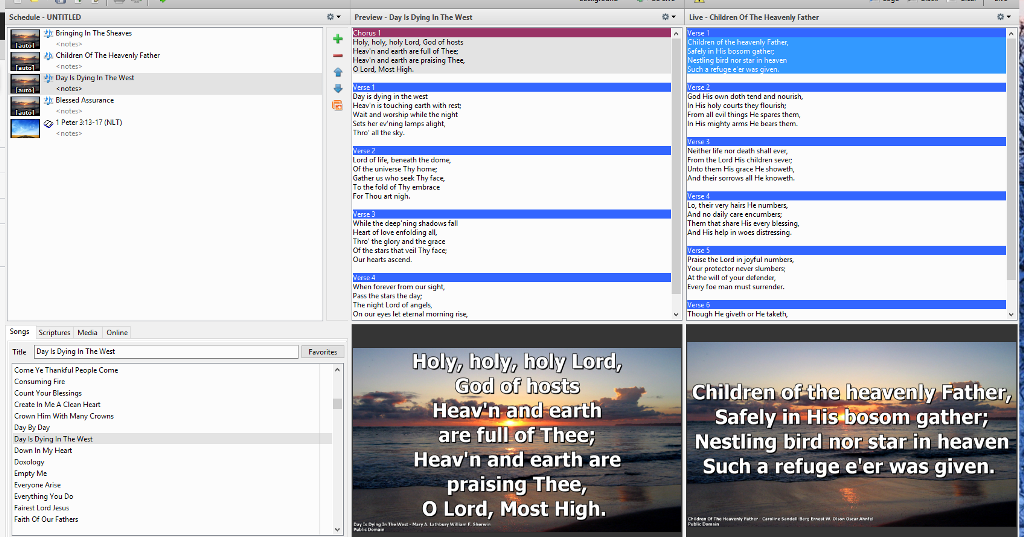Click song icon beside Children Of The Heavenly Father
This screenshot has height=537, width=1024.
coord(48,56)
